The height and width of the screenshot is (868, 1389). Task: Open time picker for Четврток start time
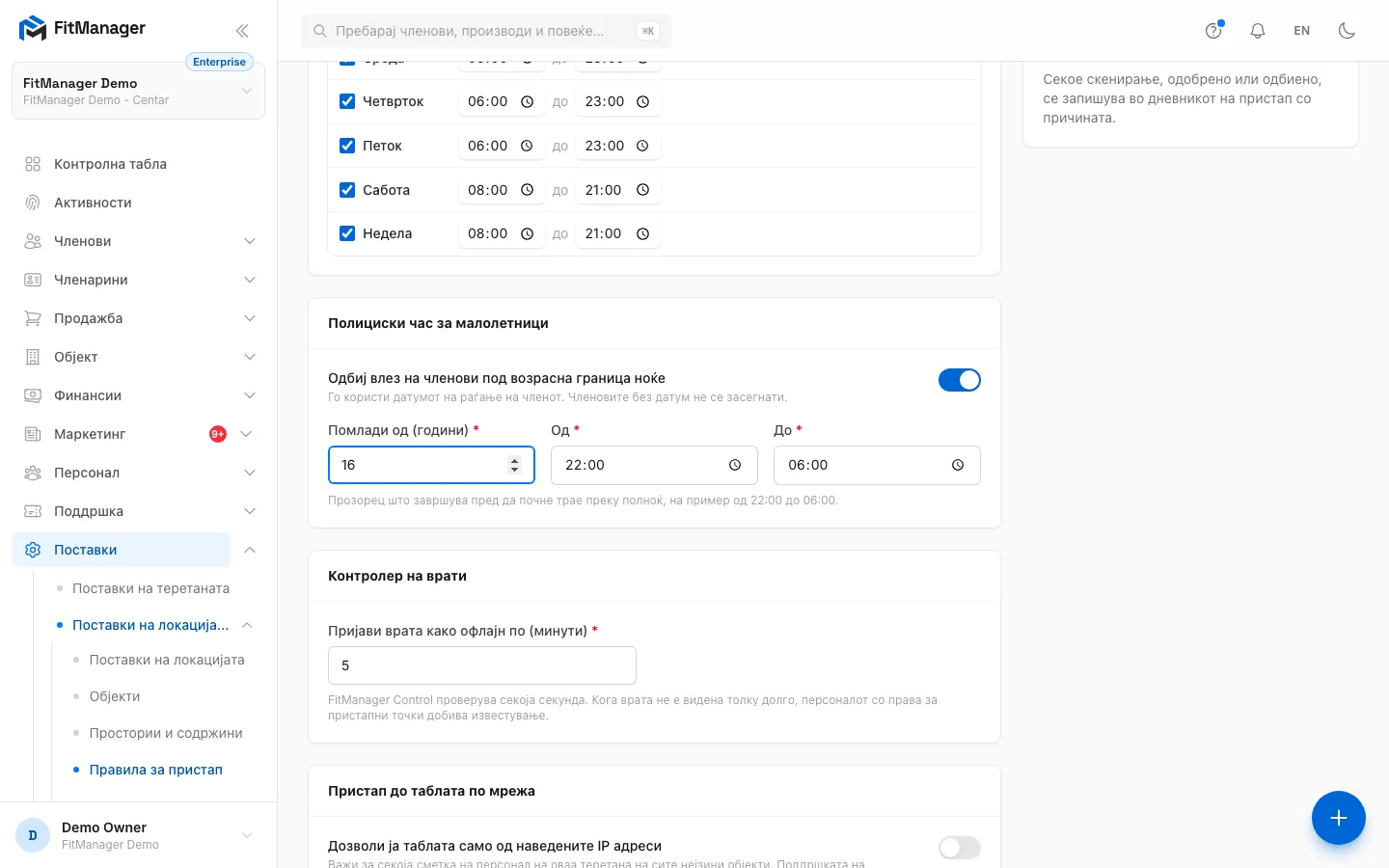click(527, 101)
